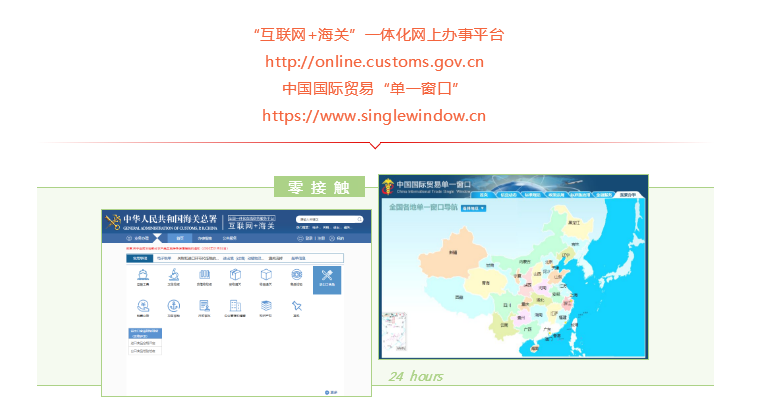Open the region selection dropdown above the map
The image size is (776, 415).
474,208
